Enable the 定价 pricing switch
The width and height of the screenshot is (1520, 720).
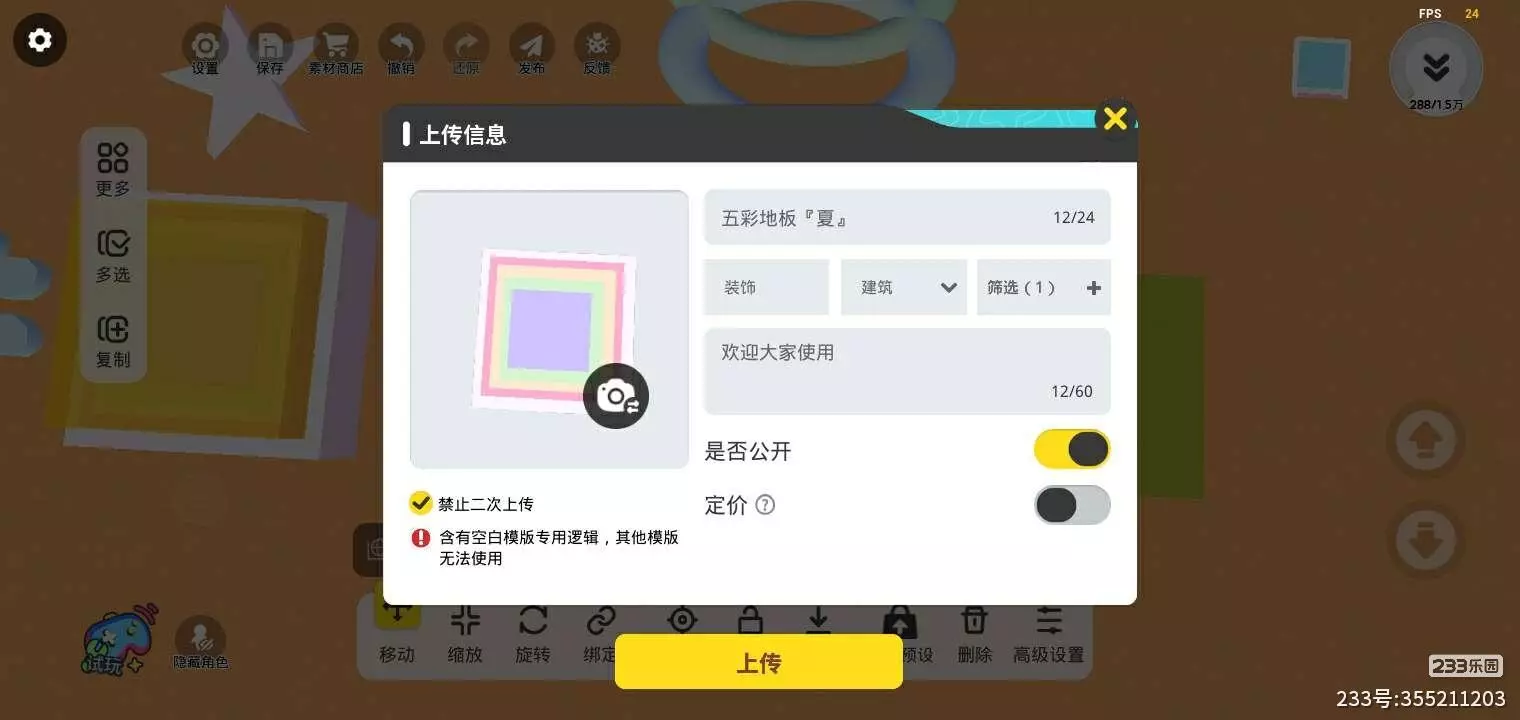1072,505
